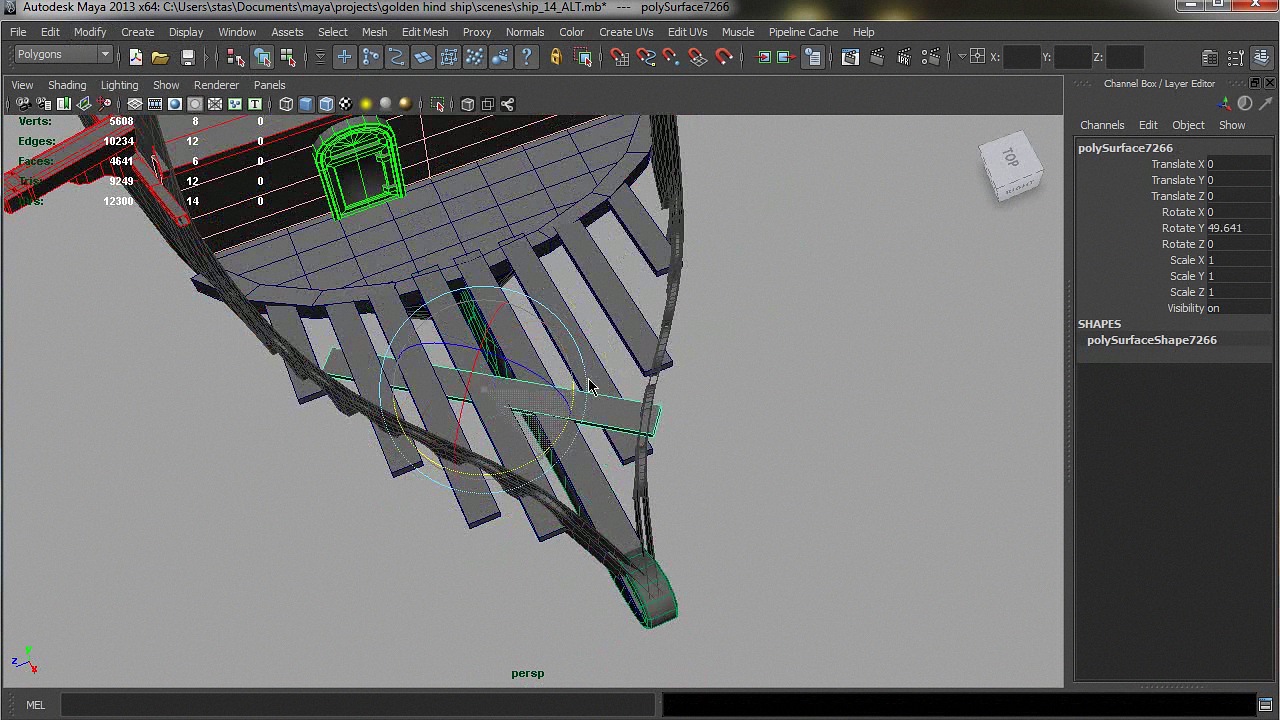Click the rendering selection mask icon
Image resolution: width=1280 pixels, height=720 pixels.
[500, 57]
